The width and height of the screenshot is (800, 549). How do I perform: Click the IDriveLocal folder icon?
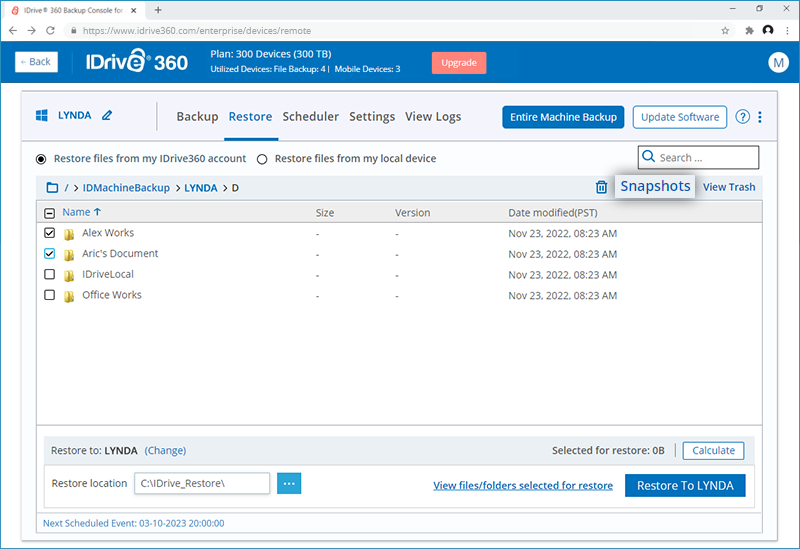[x=69, y=276]
